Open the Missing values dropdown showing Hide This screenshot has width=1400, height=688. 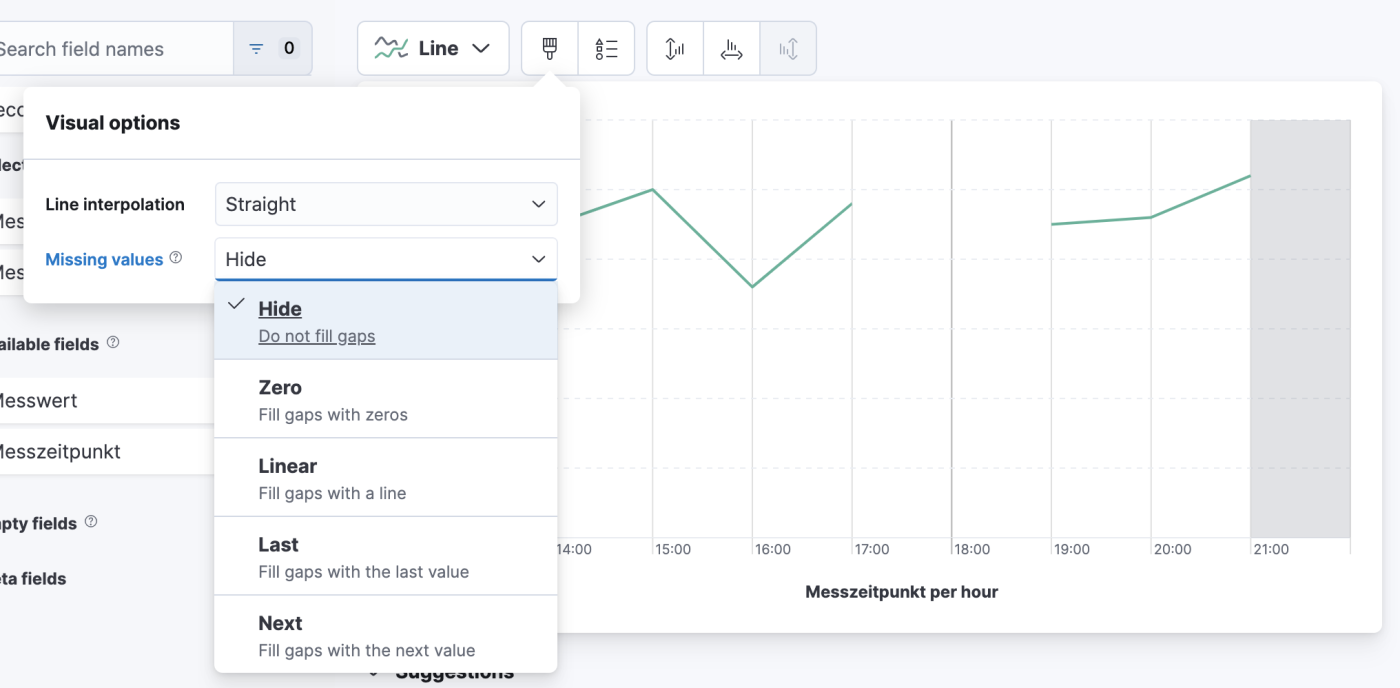pos(386,258)
